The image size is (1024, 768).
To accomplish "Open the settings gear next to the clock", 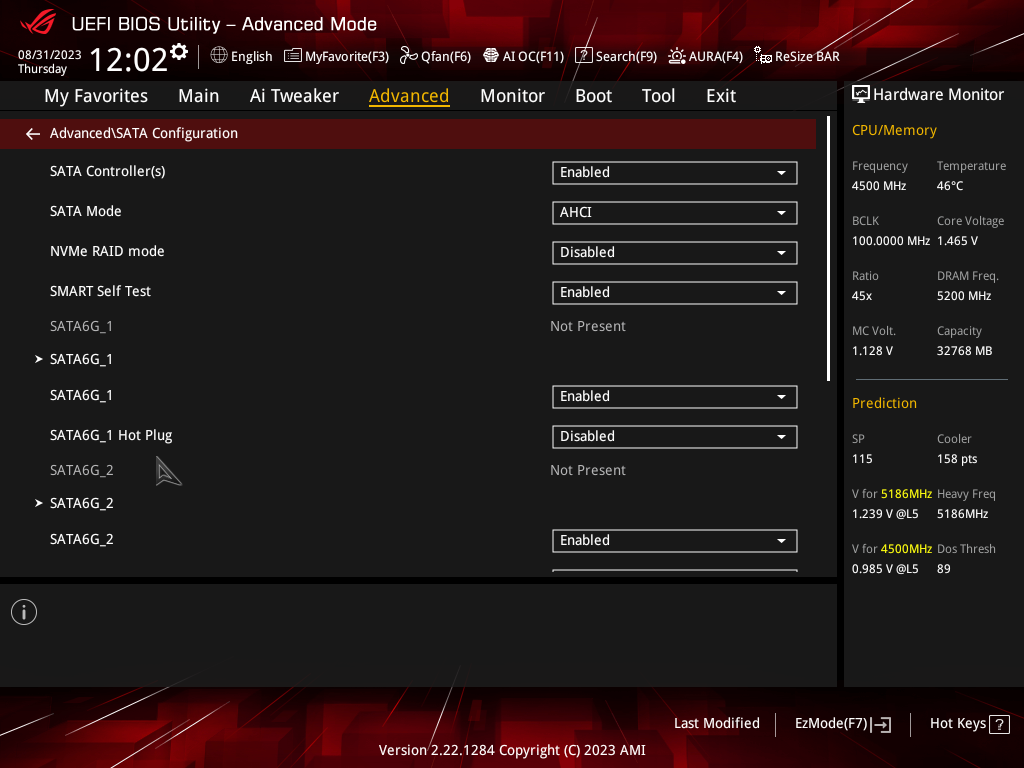I will [x=179, y=52].
